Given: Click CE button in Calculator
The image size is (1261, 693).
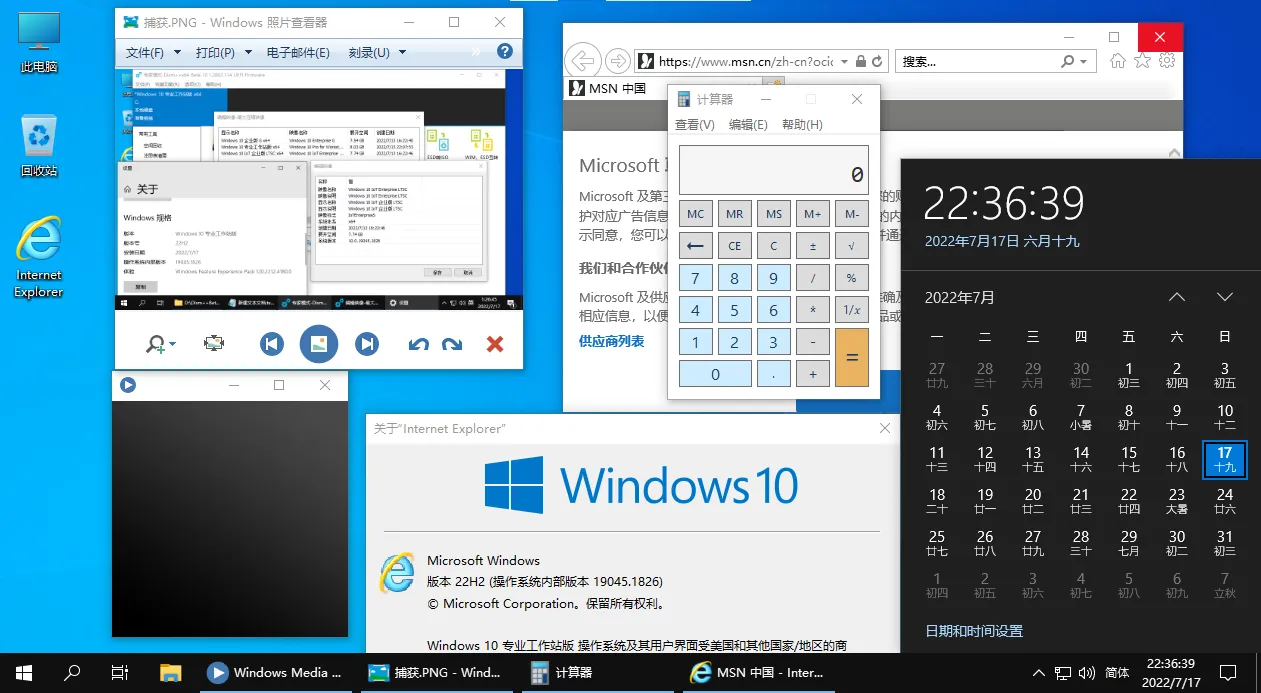Looking at the screenshot, I should pyautogui.click(x=734, y=246).
